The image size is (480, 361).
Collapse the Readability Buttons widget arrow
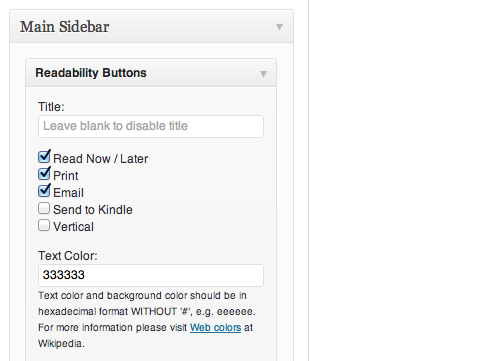click(x=263, y=74)
